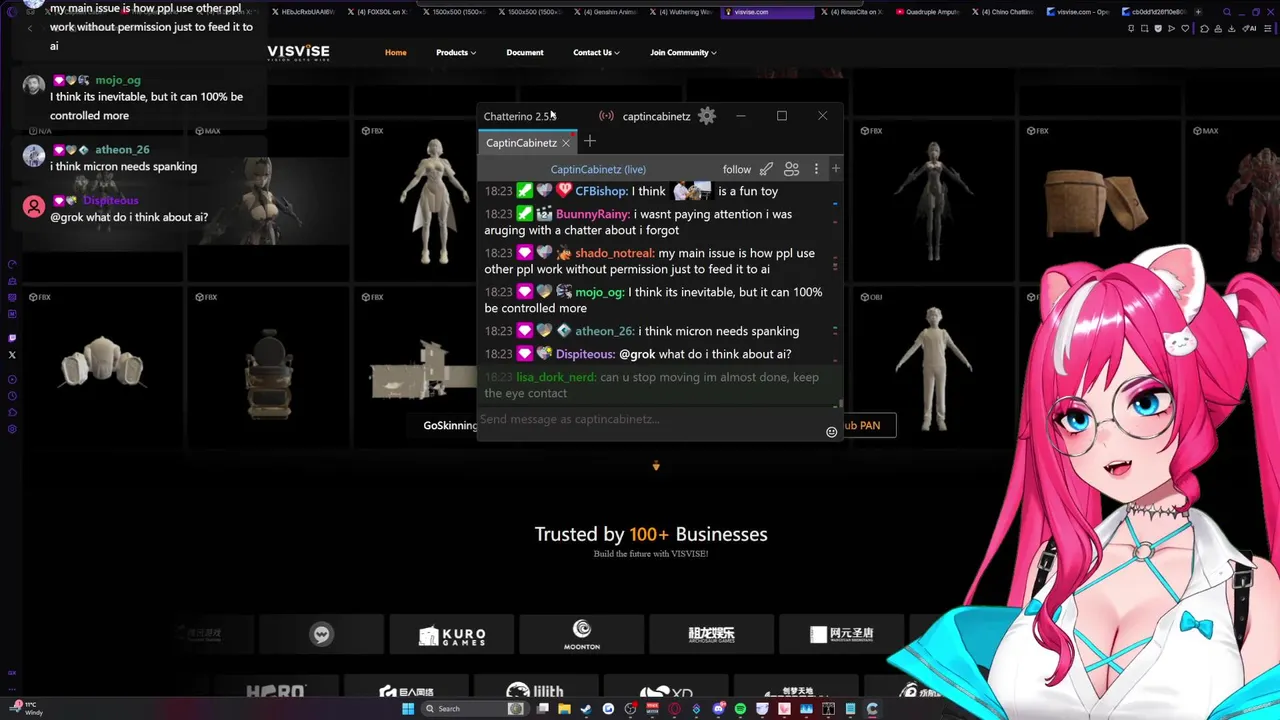
Task: Expand the Contact Us dropdown
Action: coord(596,52)
